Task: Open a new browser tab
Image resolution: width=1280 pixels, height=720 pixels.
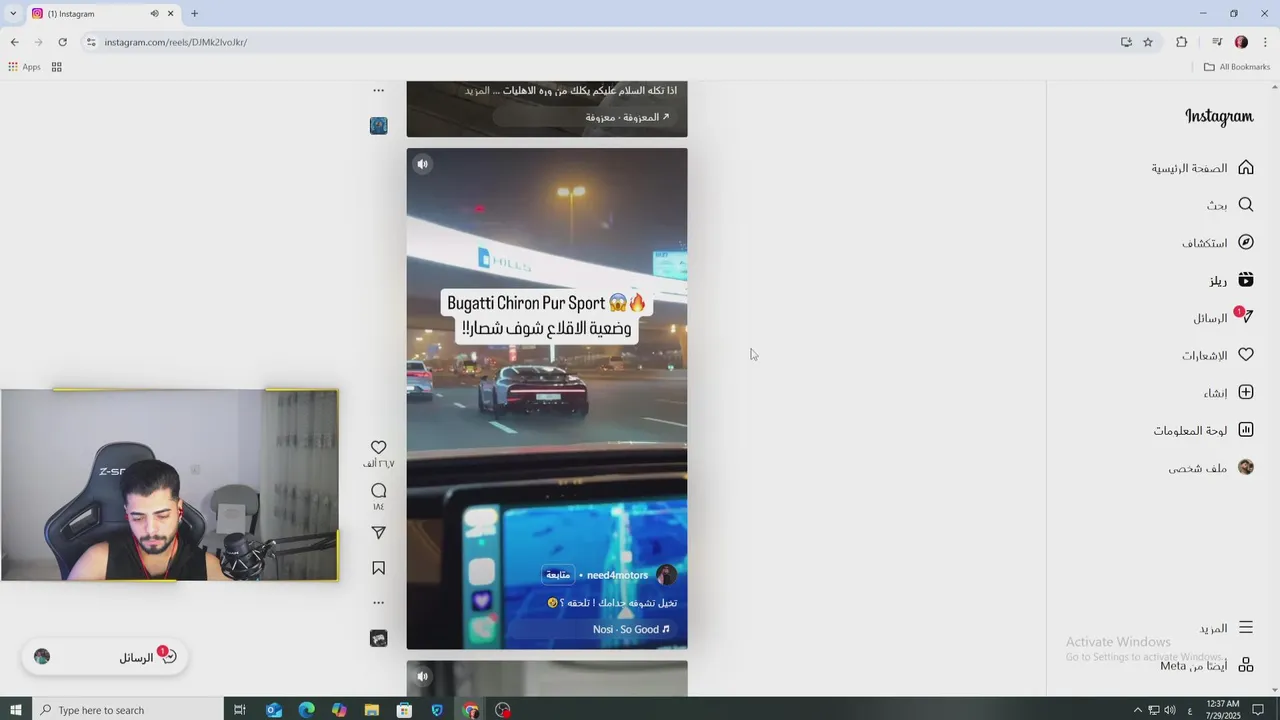Action: [194, 14]
